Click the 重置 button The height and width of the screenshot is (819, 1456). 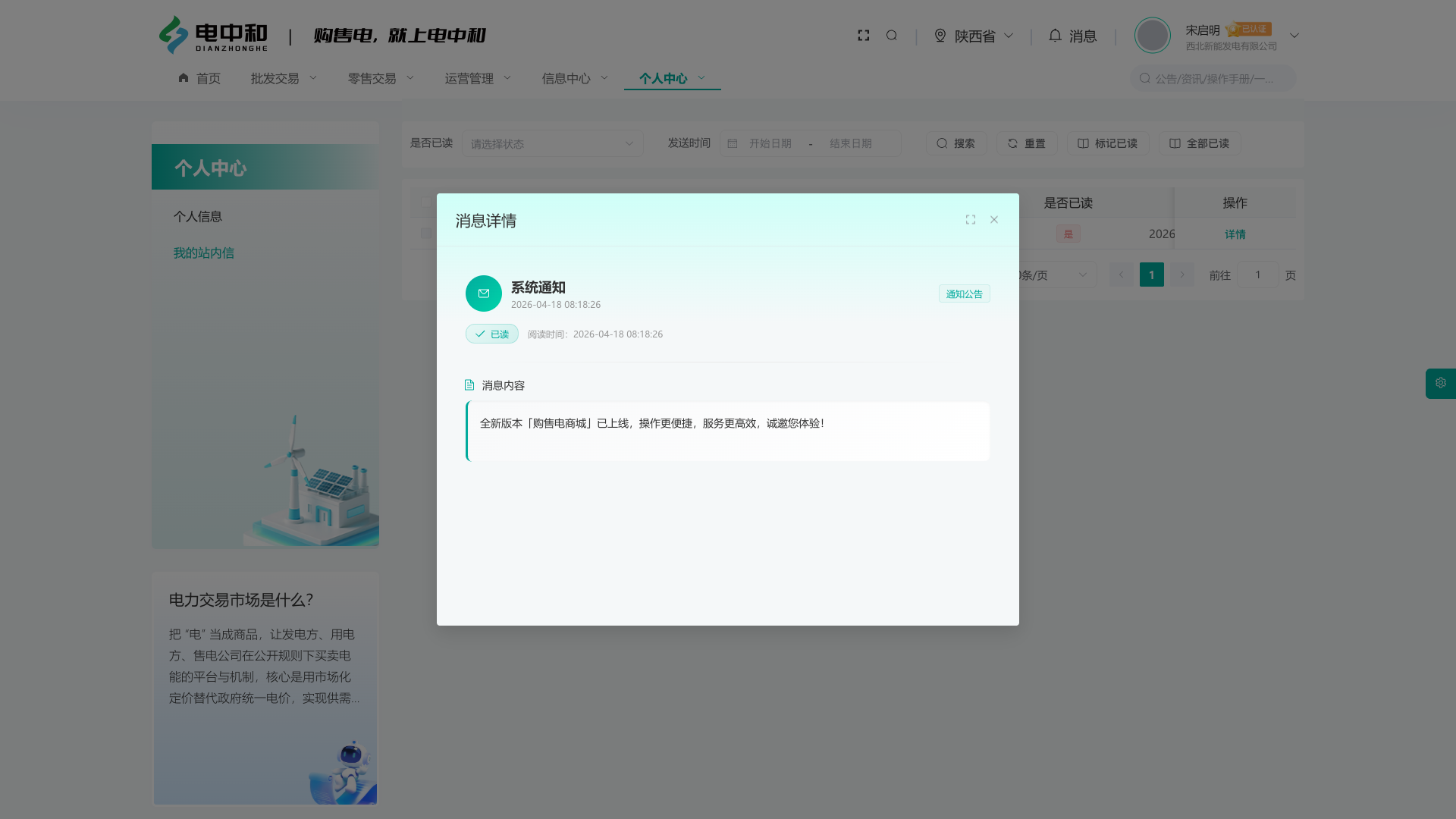point(1027,143)
